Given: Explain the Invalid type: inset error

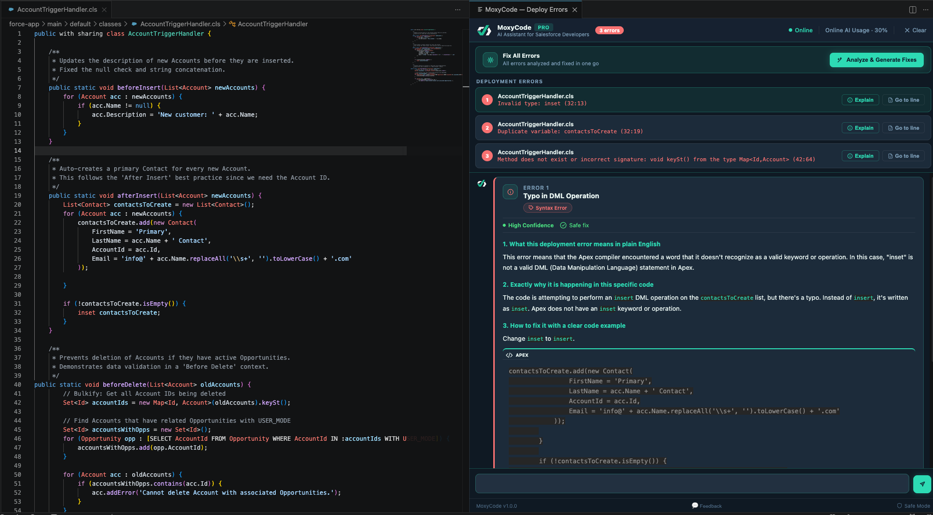Looking at the screenshot, I should (x=860, y=100).
